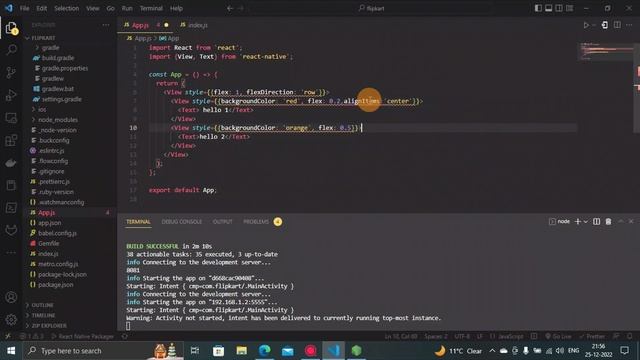This screenshot has width=640, height=360.
Task: Open the Run and Debug view
Action: [x=11, y=95]
